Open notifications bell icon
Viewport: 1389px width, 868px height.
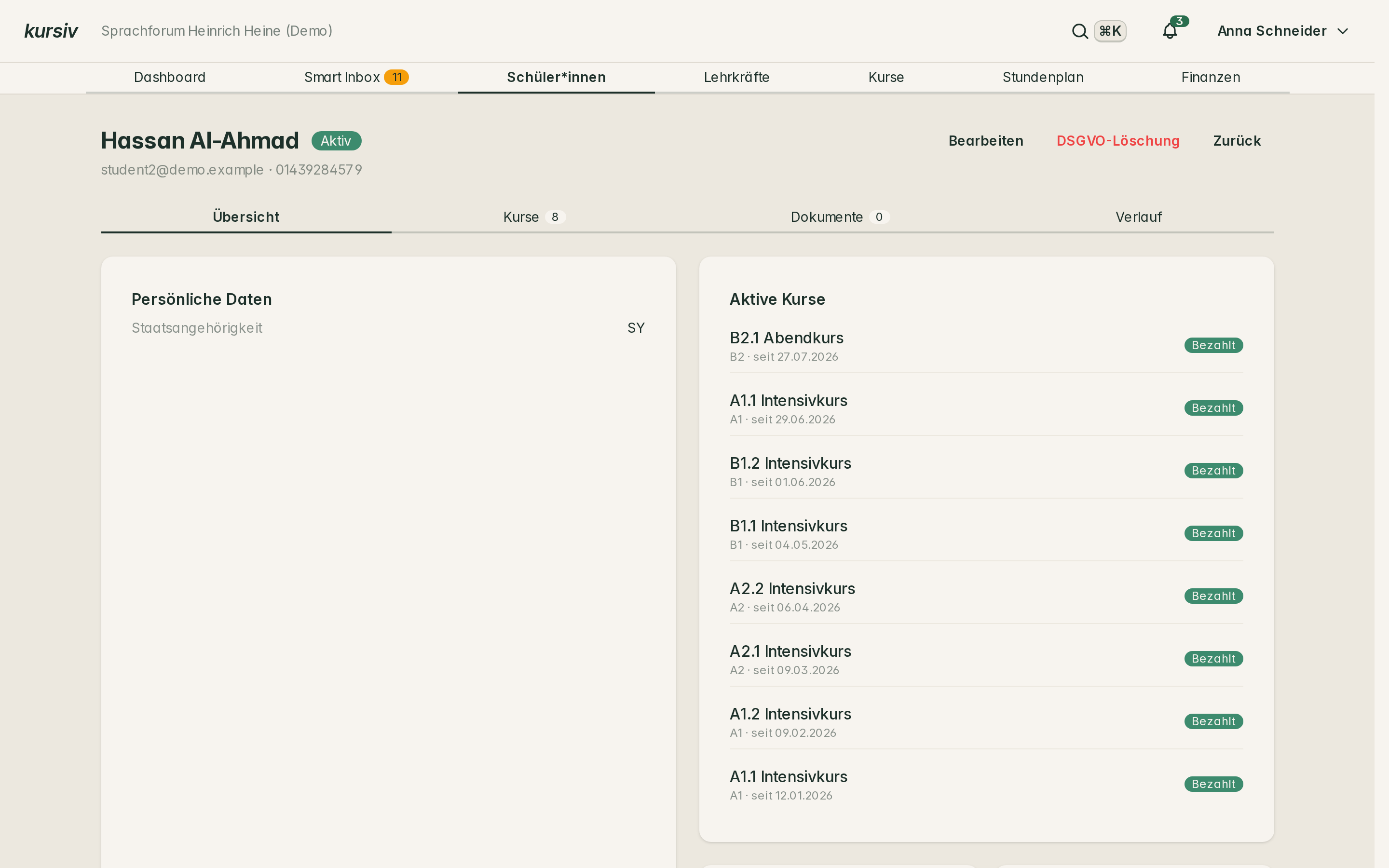[1170, 31]
